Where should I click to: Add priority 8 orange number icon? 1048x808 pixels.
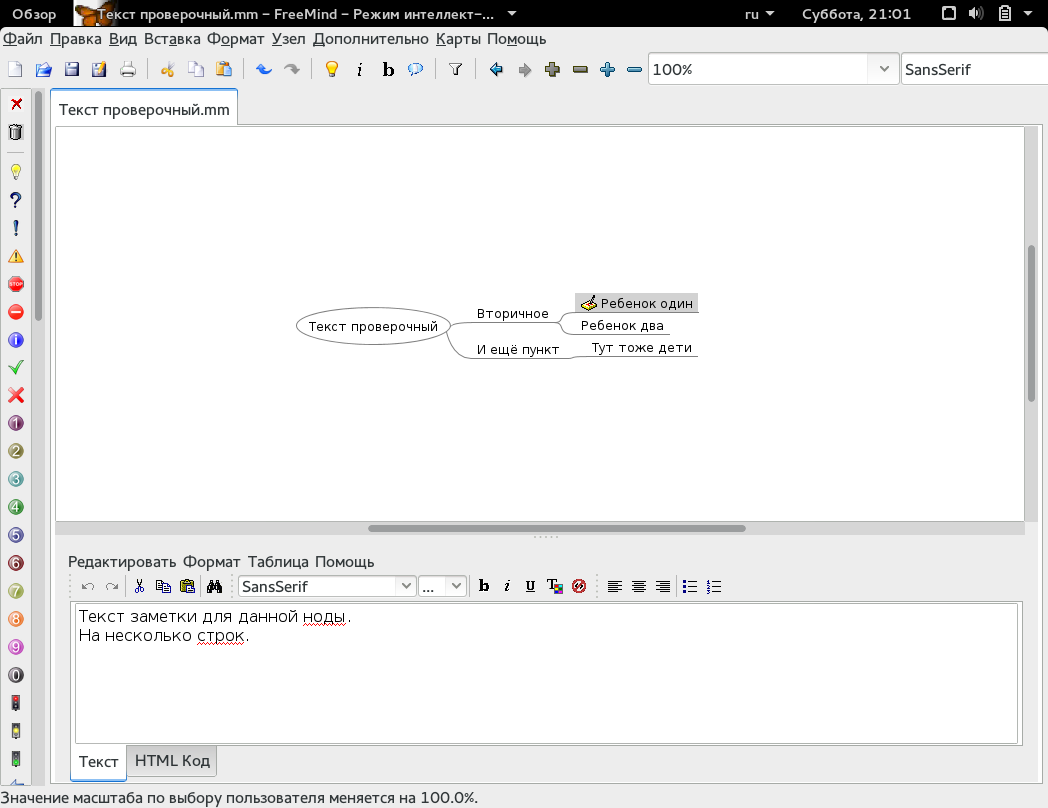(x=16, y=619)
